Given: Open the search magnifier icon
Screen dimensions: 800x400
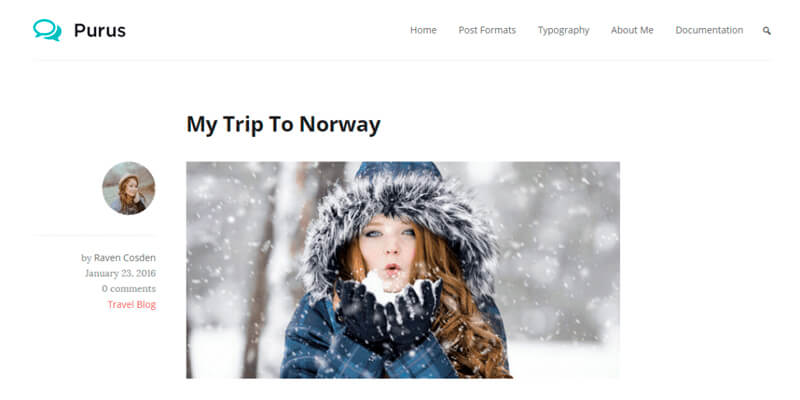Looking at the screenshot, I should point(766,31).
